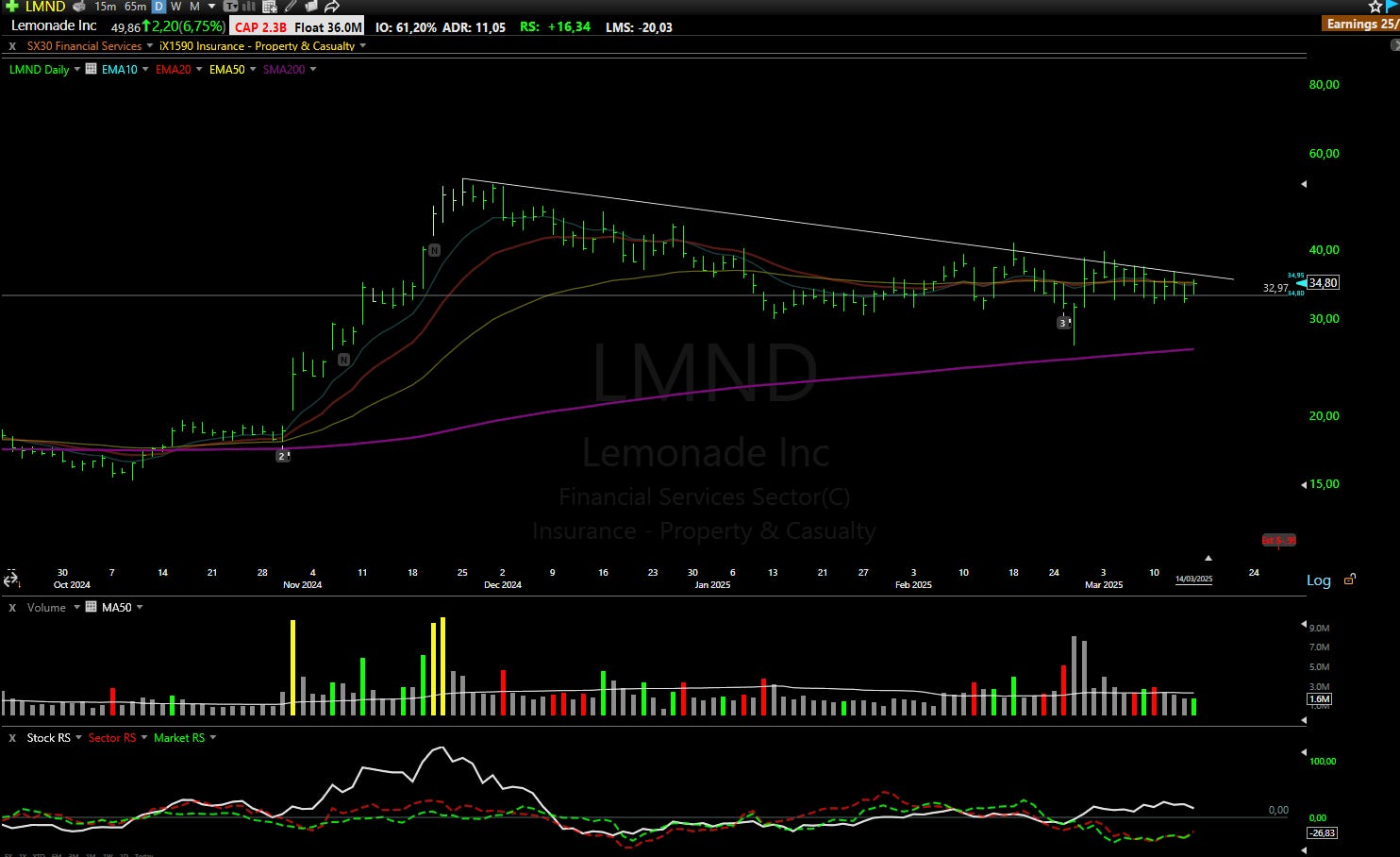1400x857 pixels.
Task: Select the Weekly (W) timeframe
Action: click(175, 6)
